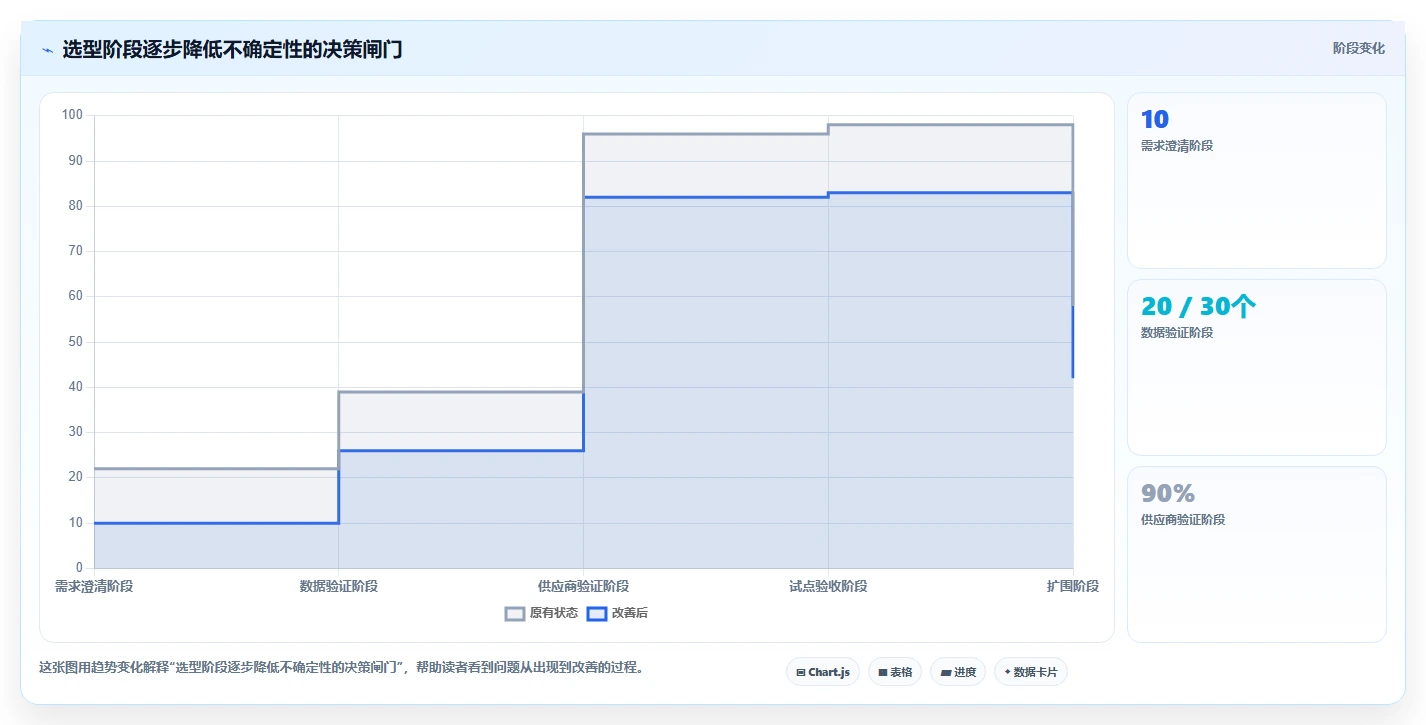Click the x-axis label 扩围阶段

(1073, 586)
